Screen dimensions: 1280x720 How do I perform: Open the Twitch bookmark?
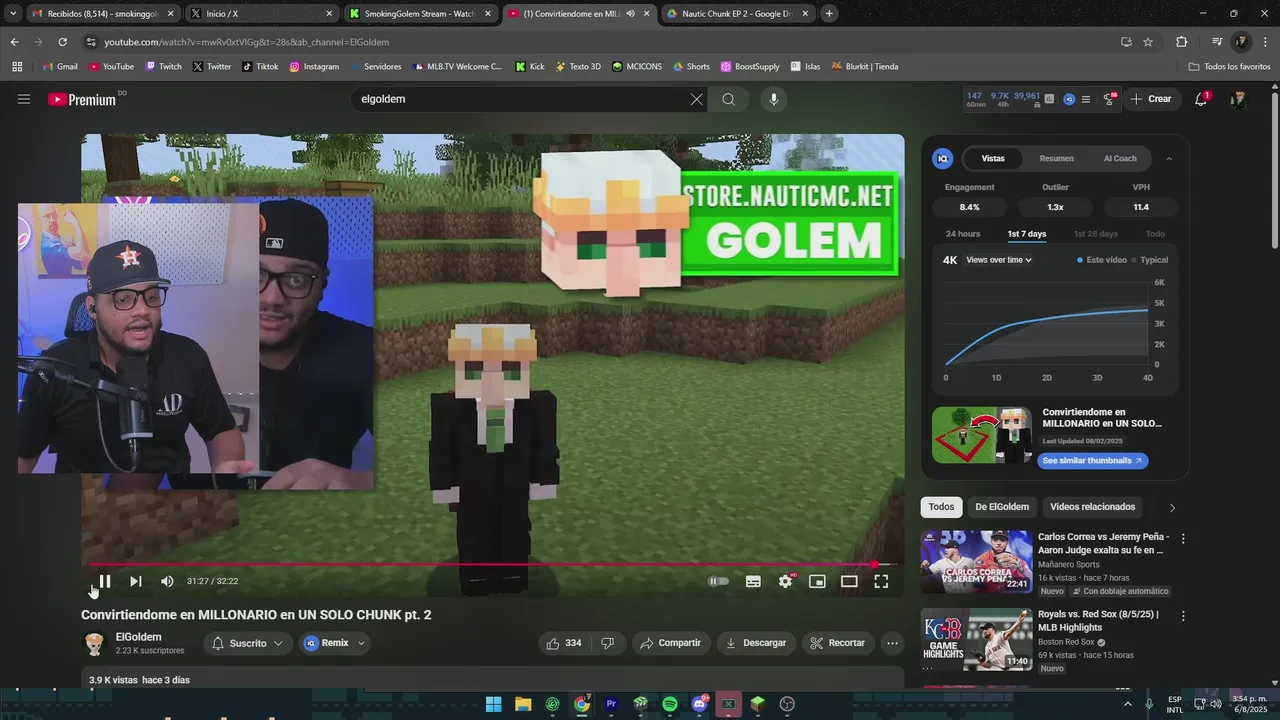[163, 67]
